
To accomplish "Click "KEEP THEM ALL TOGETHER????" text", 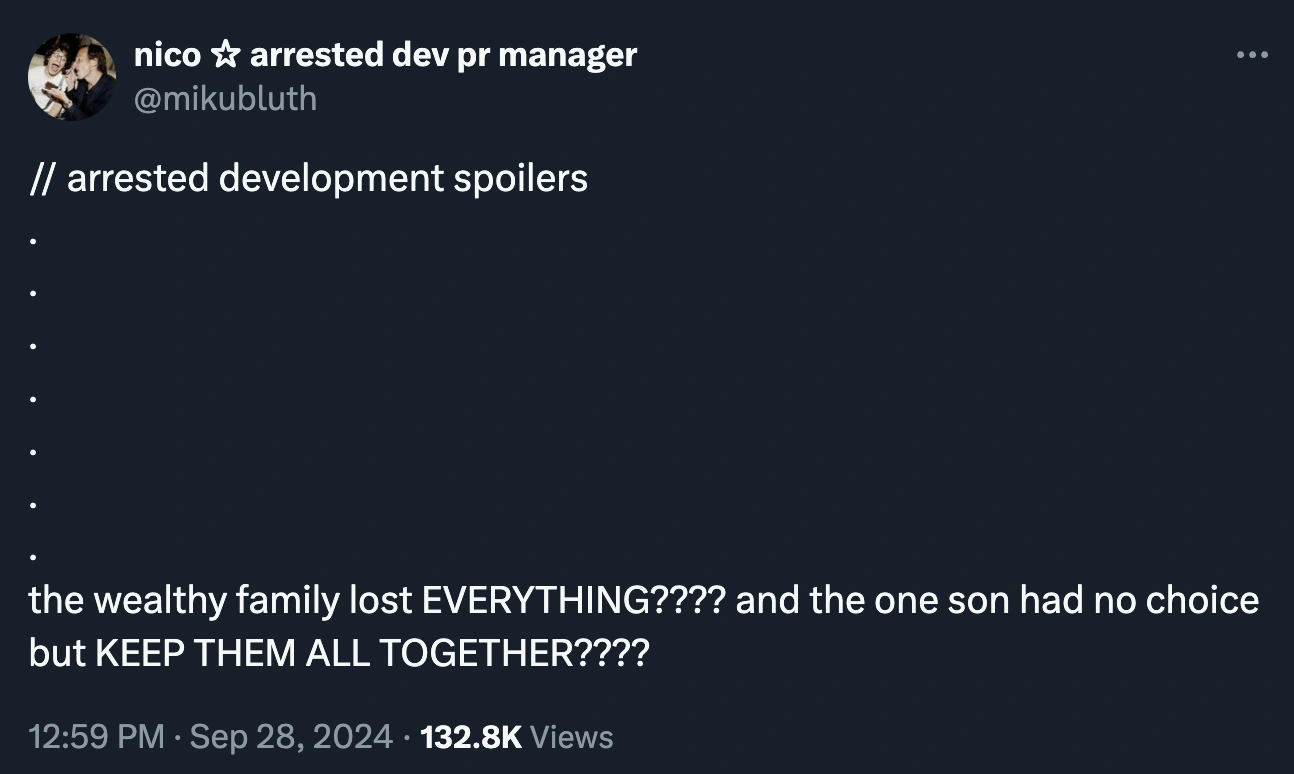I will click(371, 653).
